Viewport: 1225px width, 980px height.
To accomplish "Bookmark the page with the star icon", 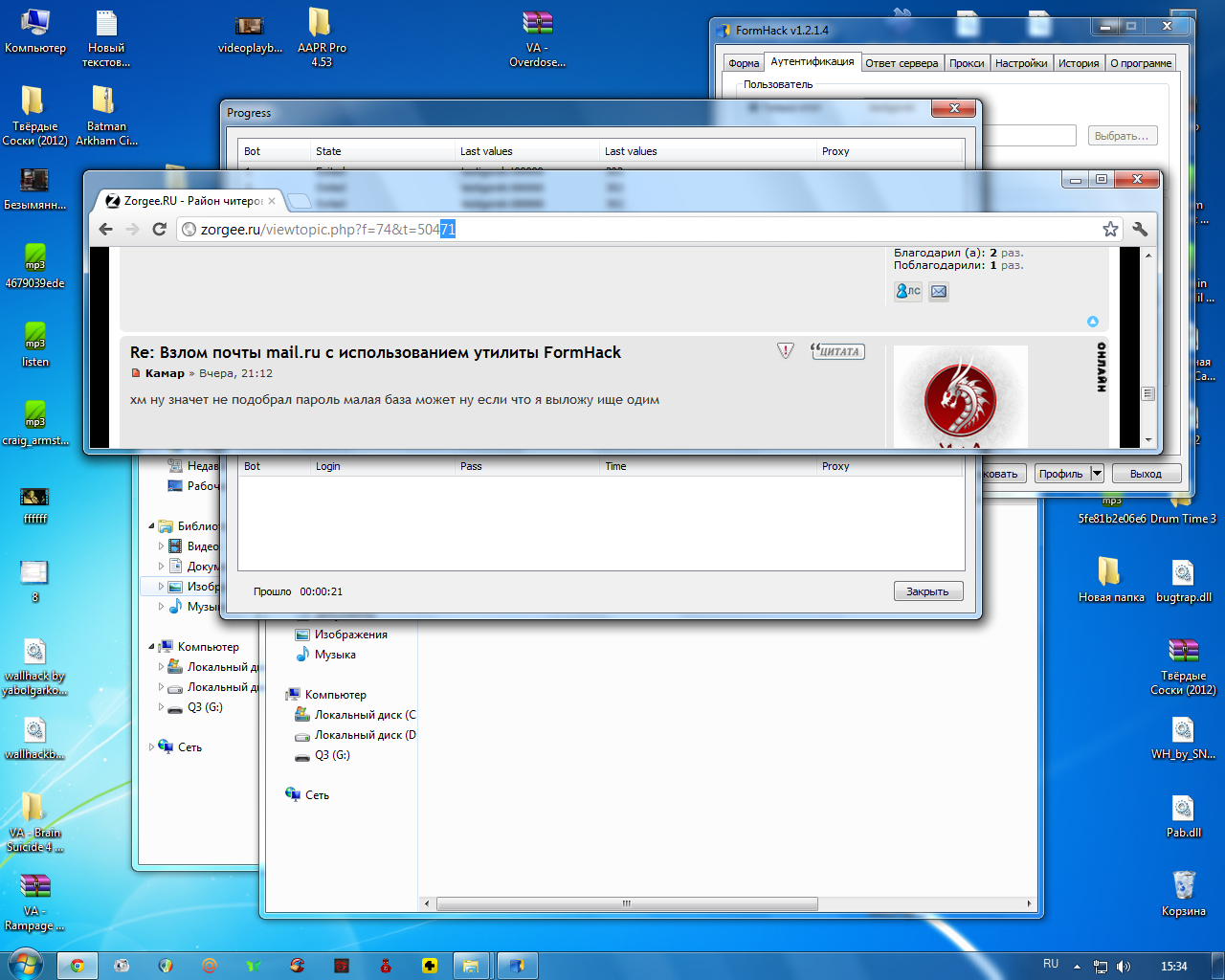I will [x=1110, y=229].
